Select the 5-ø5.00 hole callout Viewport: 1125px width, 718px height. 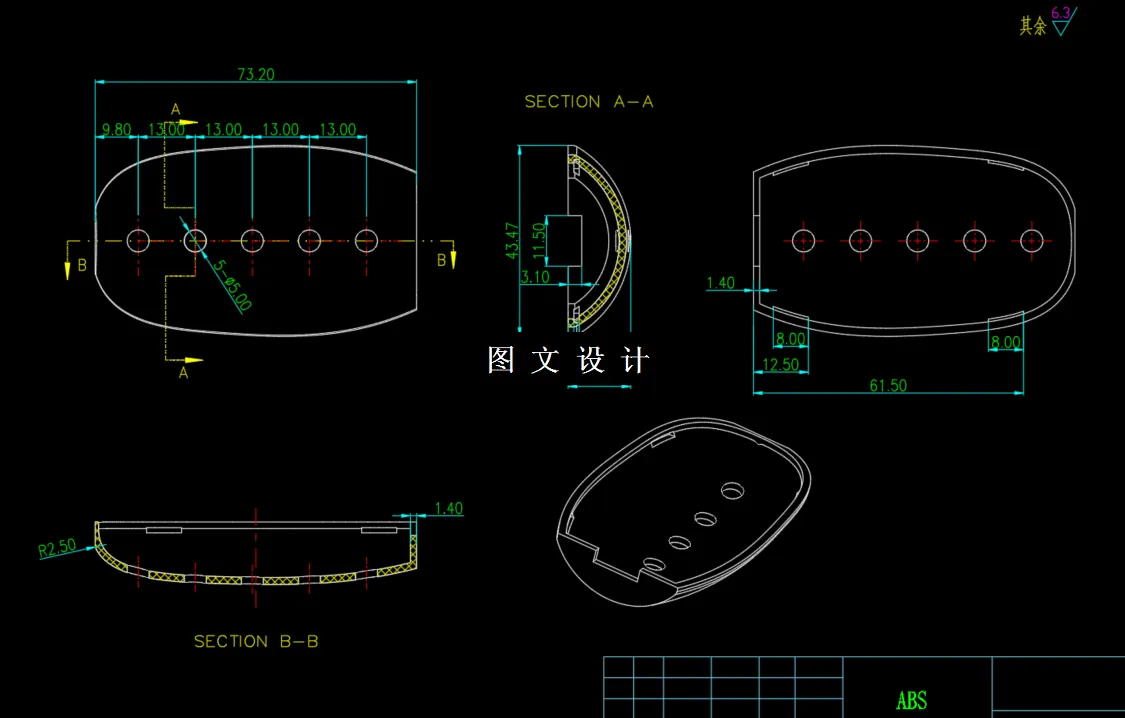(x=232, y=285)
